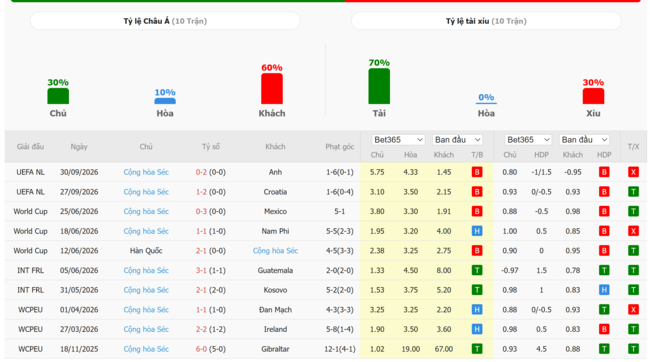
Task: Click the blue Hòa 10% bar
Action: coord(165,101)
